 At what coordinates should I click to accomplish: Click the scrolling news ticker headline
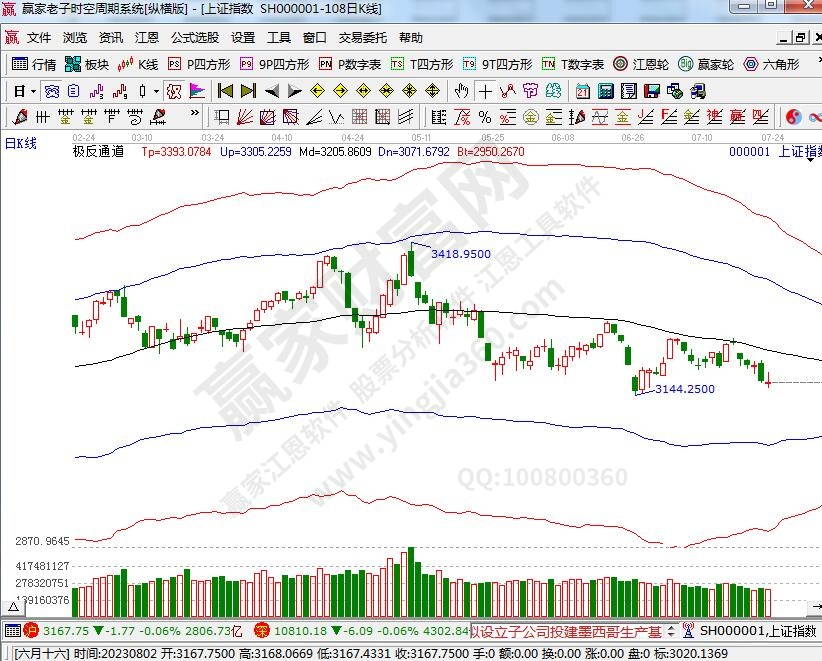pos(566,631)
